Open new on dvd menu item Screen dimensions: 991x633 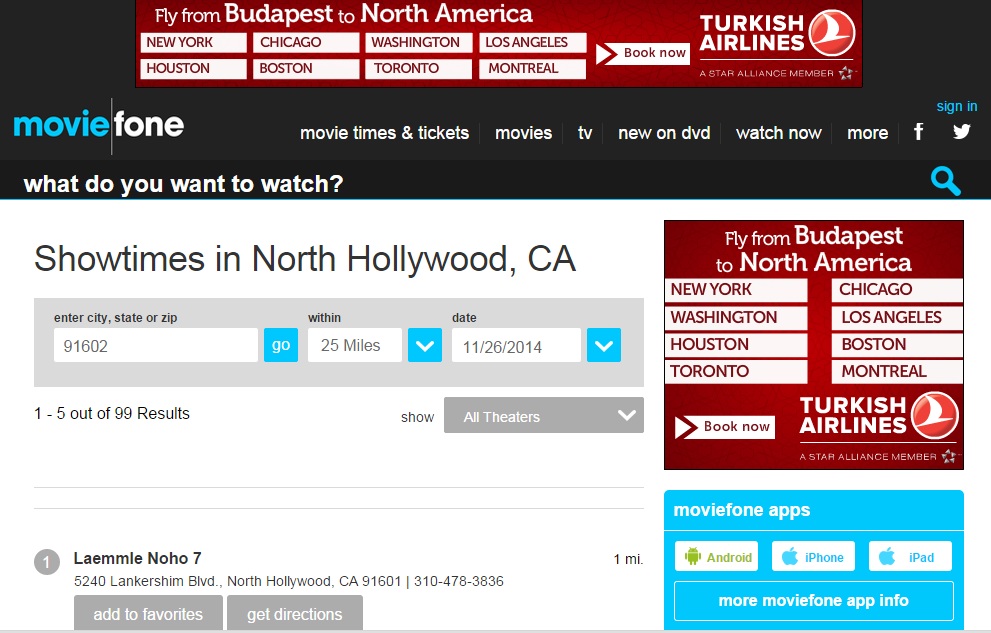[664, 133]
